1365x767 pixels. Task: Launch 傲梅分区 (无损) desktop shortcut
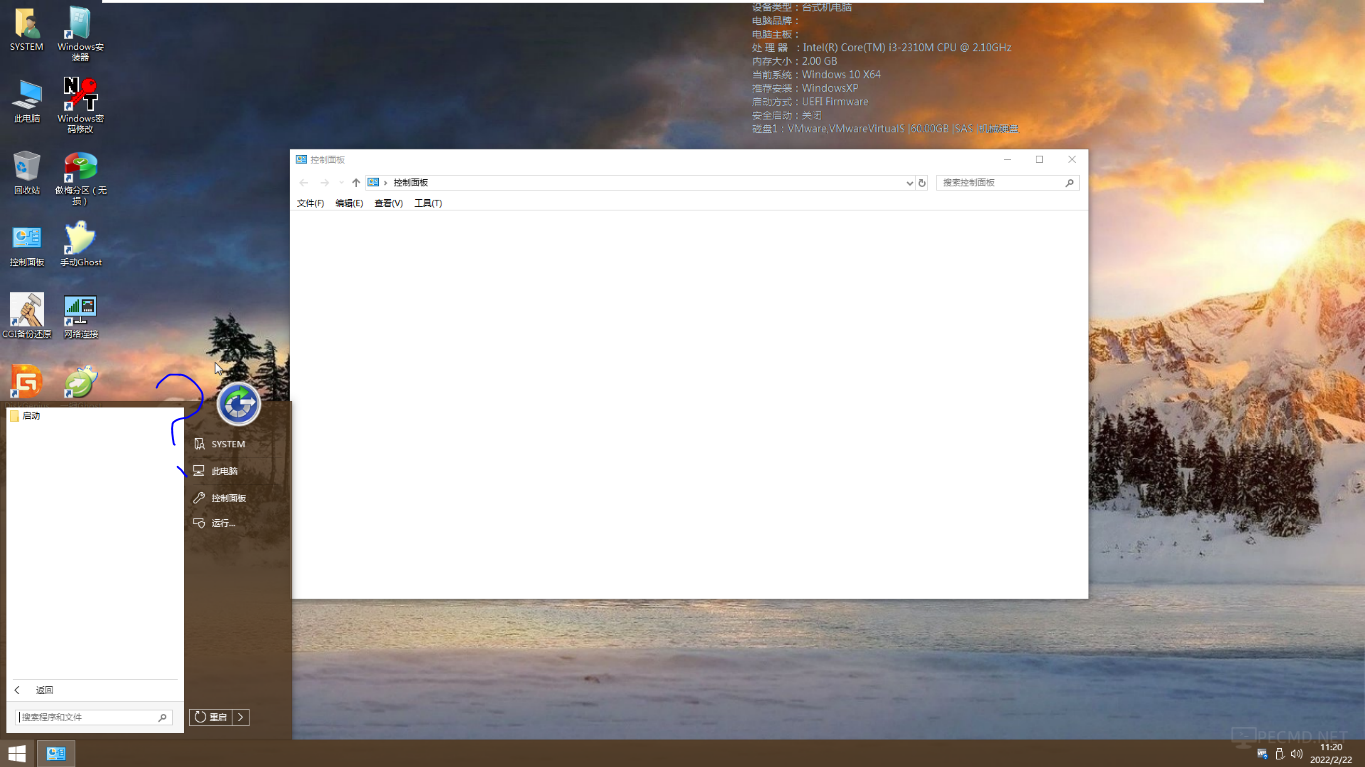click(80, 179)
